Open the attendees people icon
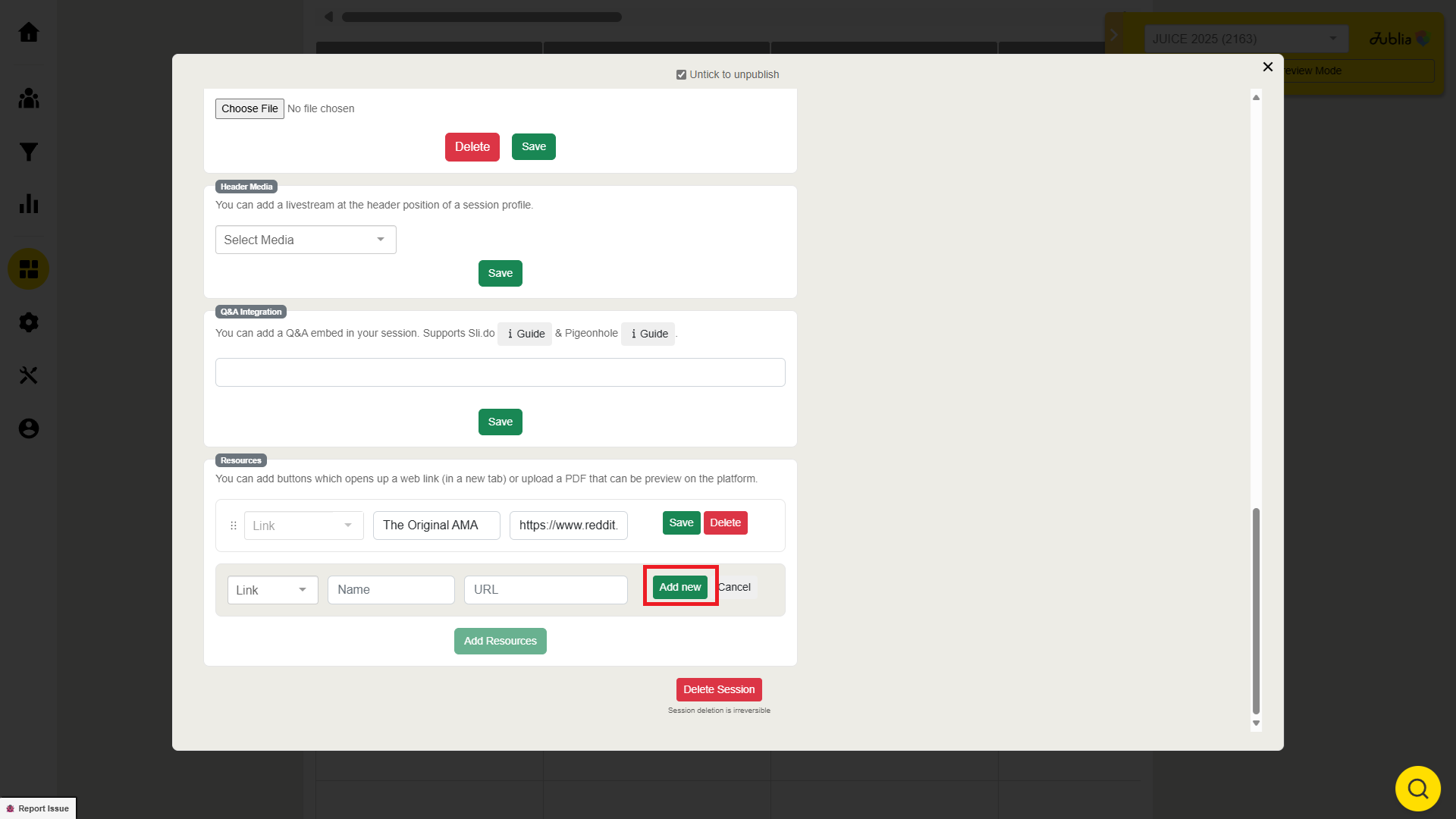 29,99
